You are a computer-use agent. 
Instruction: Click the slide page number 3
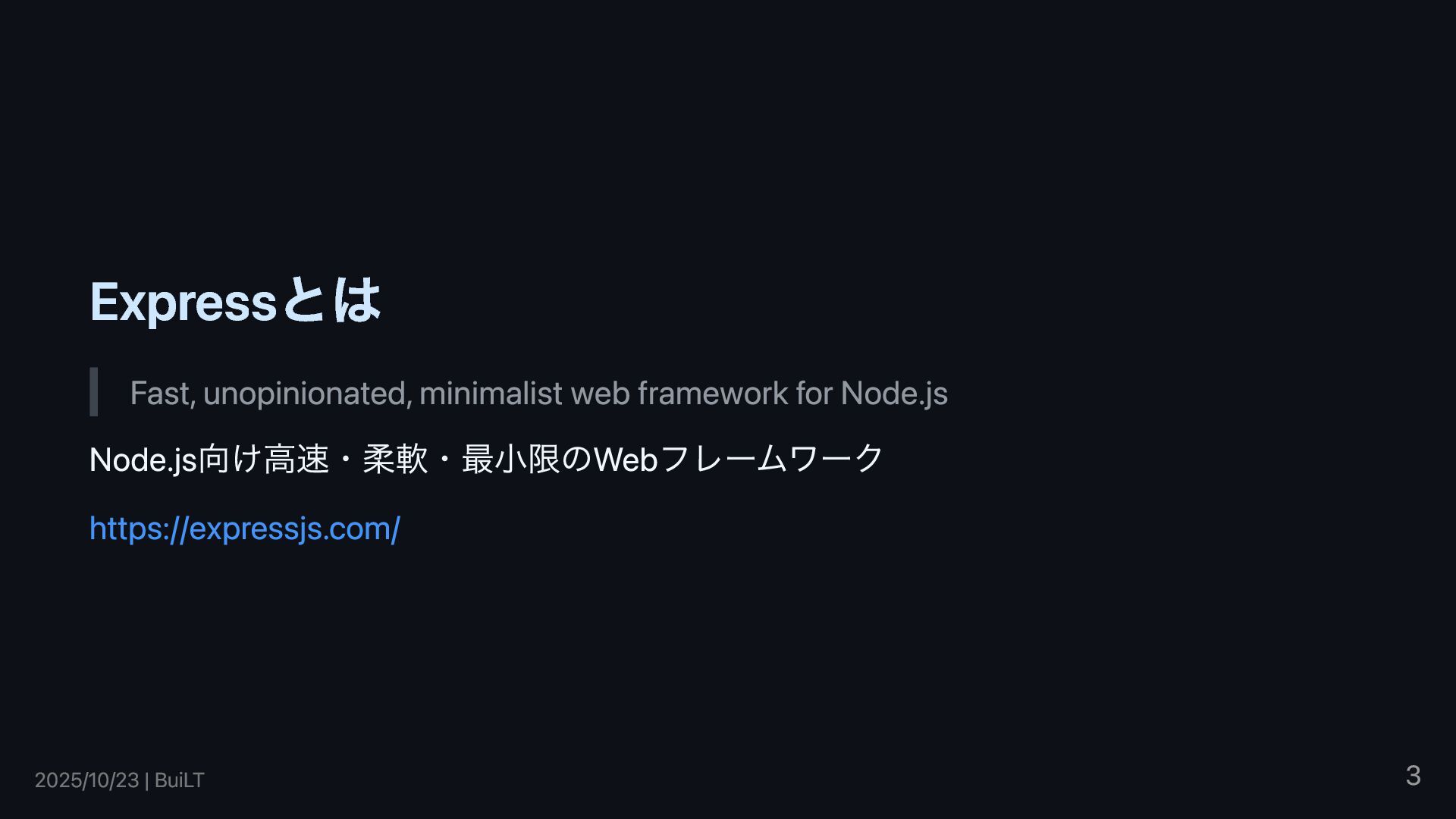click(1413, 776)
